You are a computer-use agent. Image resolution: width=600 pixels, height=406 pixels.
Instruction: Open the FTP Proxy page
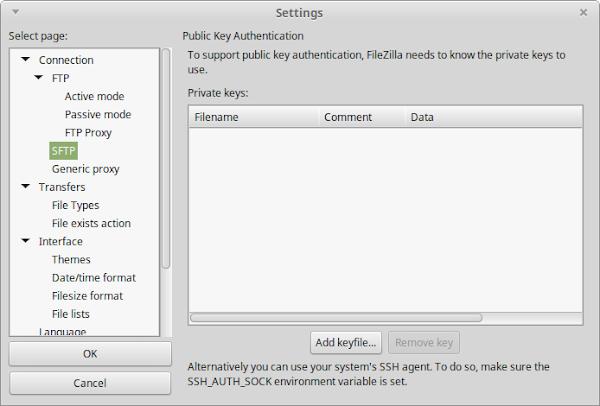coord(88,133)
